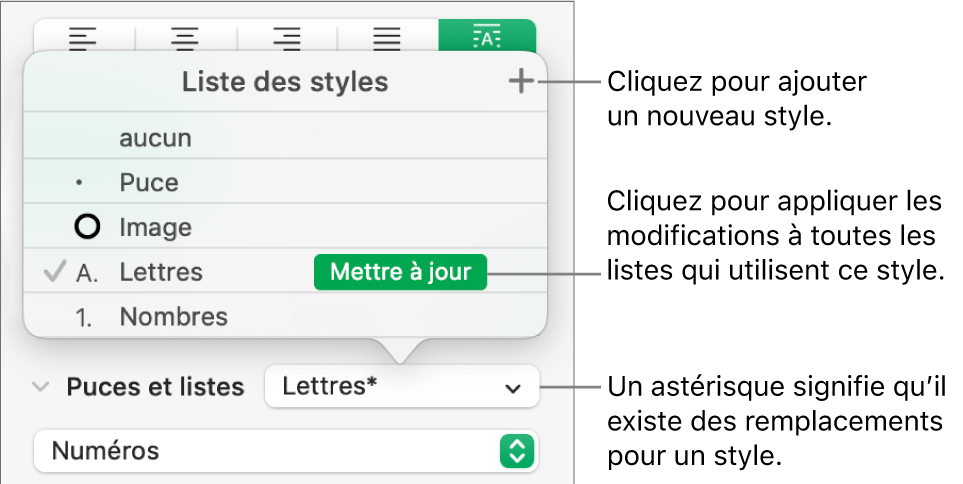Click the highlighted green alignment icon

[x=487, y=38]
